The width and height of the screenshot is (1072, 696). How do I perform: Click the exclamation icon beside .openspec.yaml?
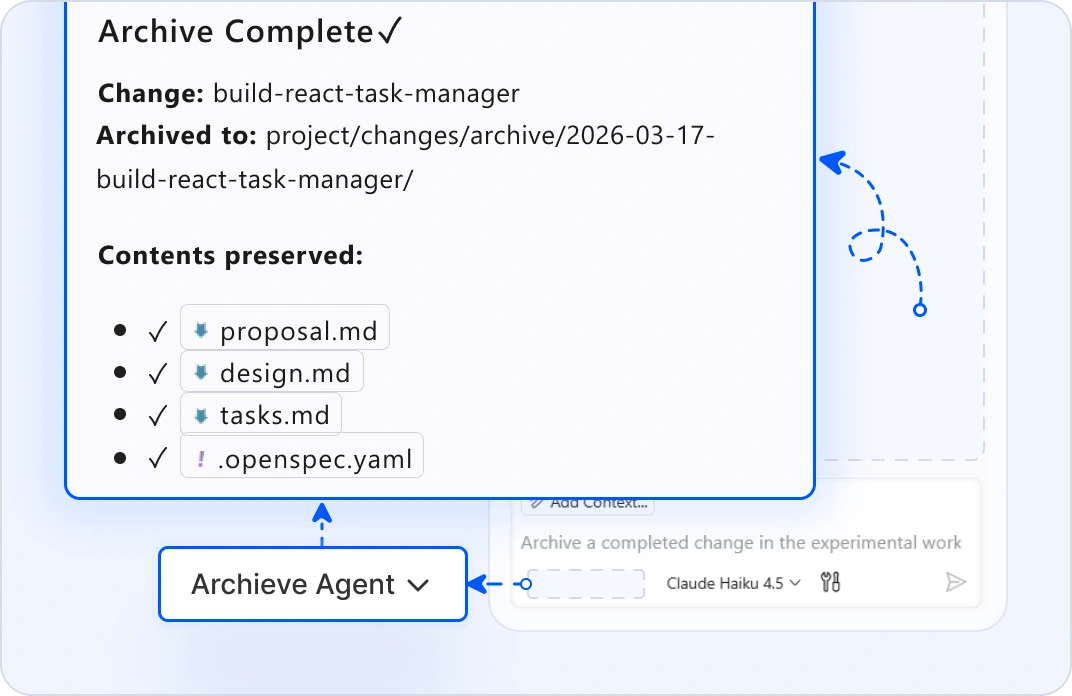click(201, 459)
